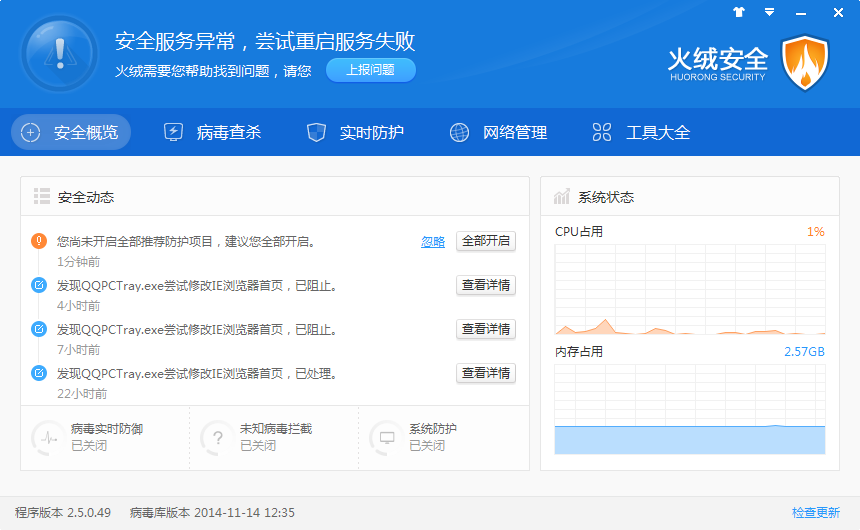Open the 实时防护 tab
The image size is (860, 530).
point(355,132)
